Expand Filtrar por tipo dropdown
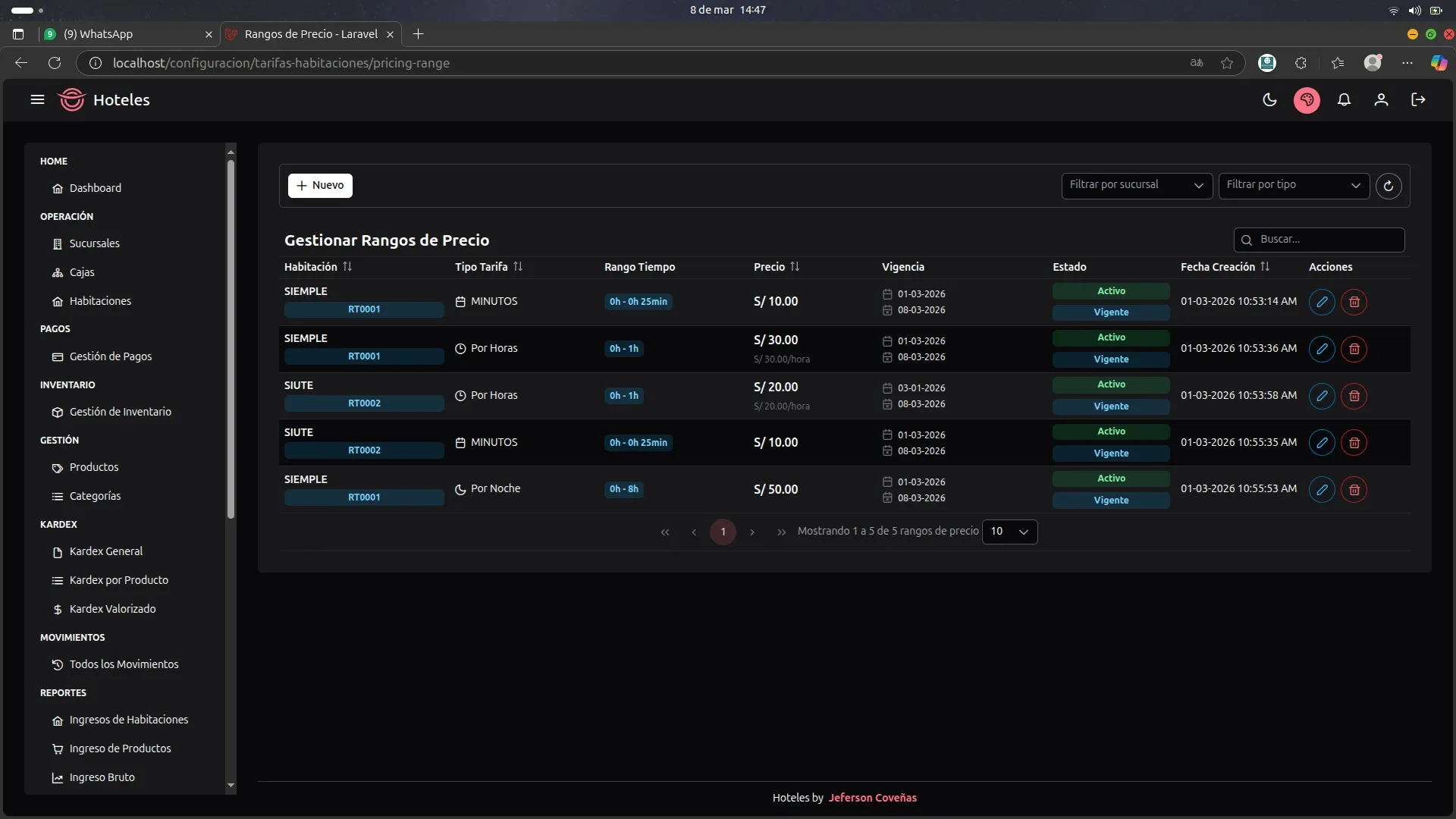This screenshot has width=1456, height=819. 1293,185
